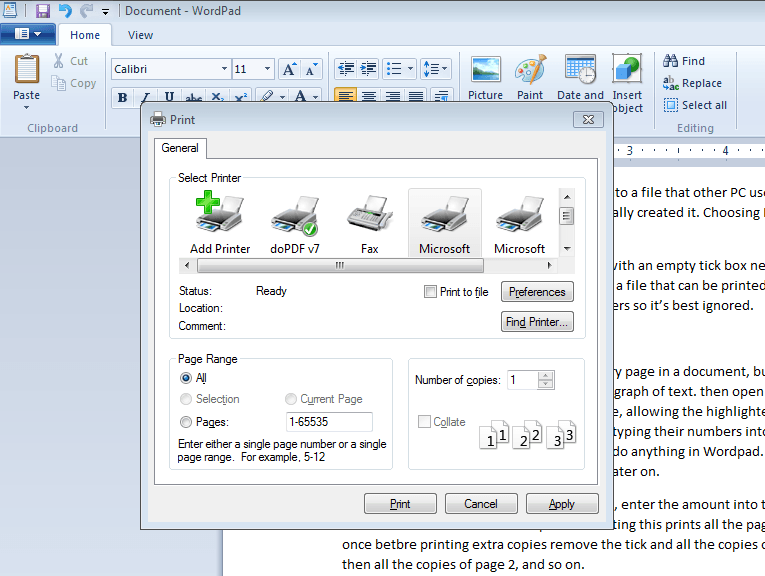Click Replace in the Editing group

coord(692,83)
